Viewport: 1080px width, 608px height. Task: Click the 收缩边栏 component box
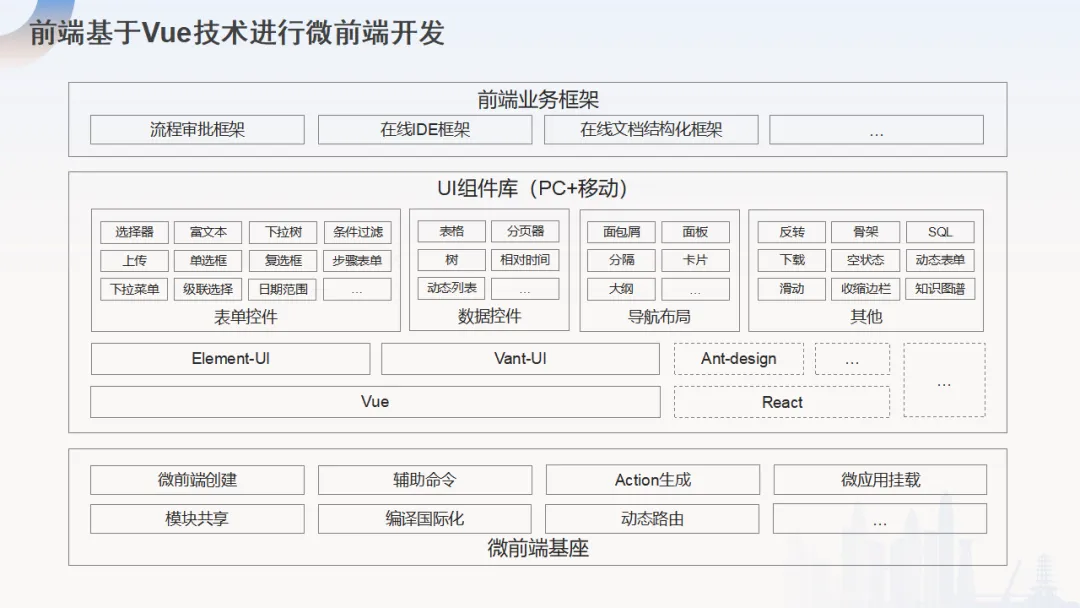tap(866, 289)
